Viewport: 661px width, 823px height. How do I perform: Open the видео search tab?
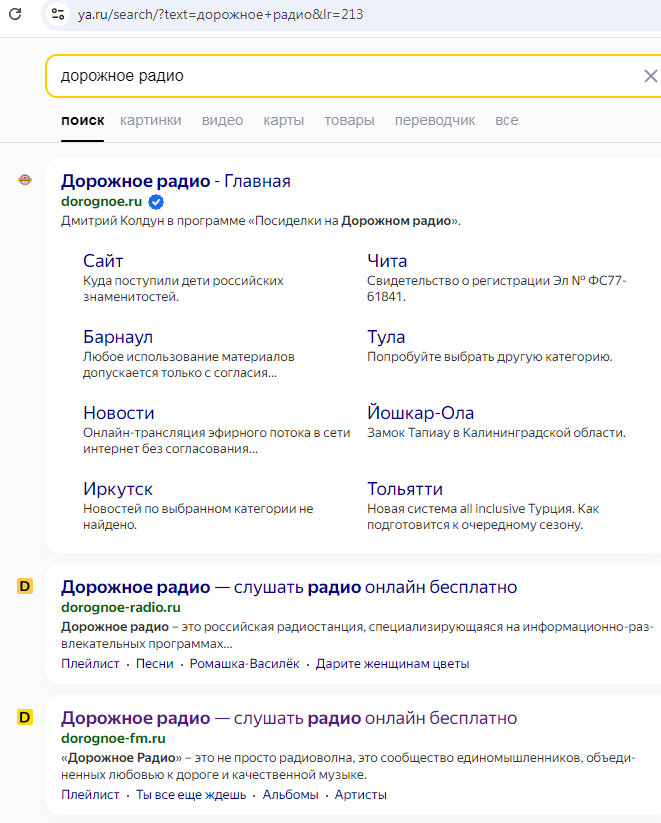[x=222, y=120]
